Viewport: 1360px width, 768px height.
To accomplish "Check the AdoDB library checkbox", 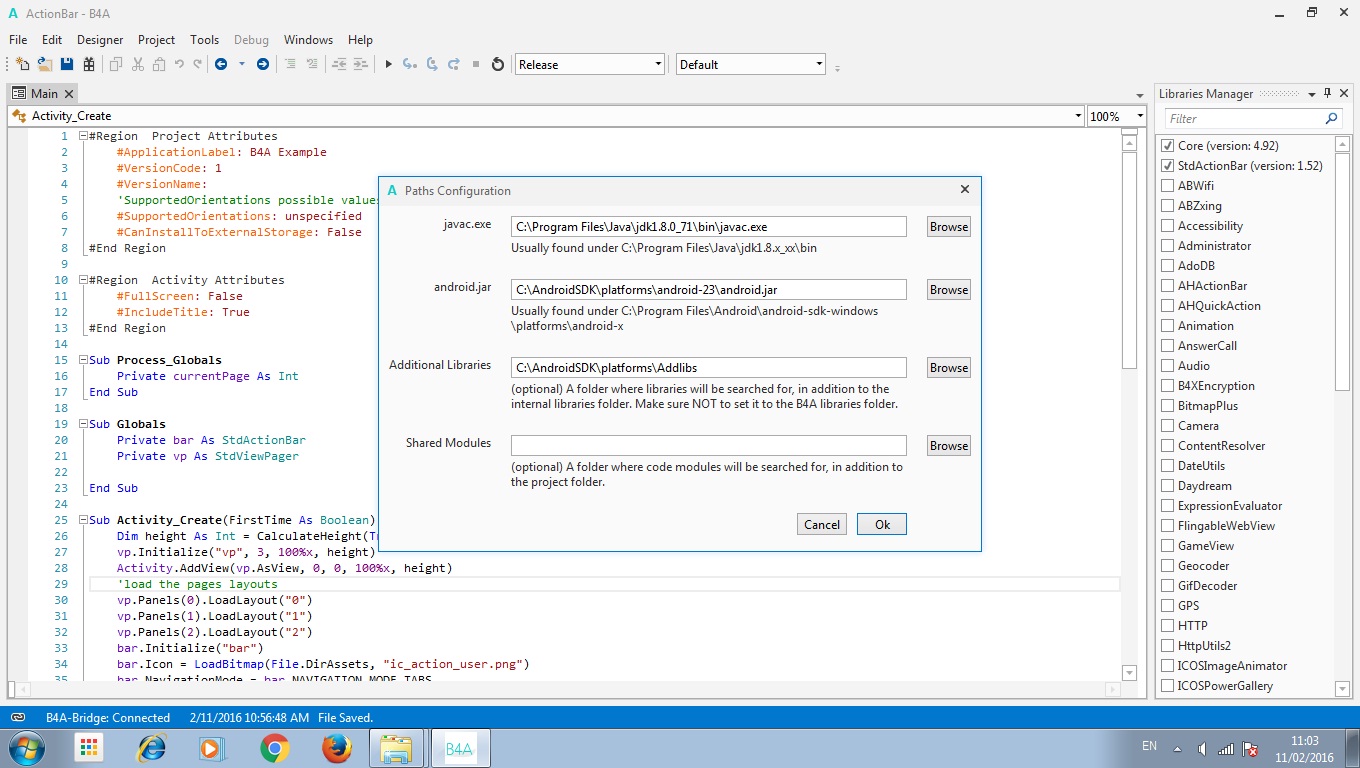I will (1168, 266).
